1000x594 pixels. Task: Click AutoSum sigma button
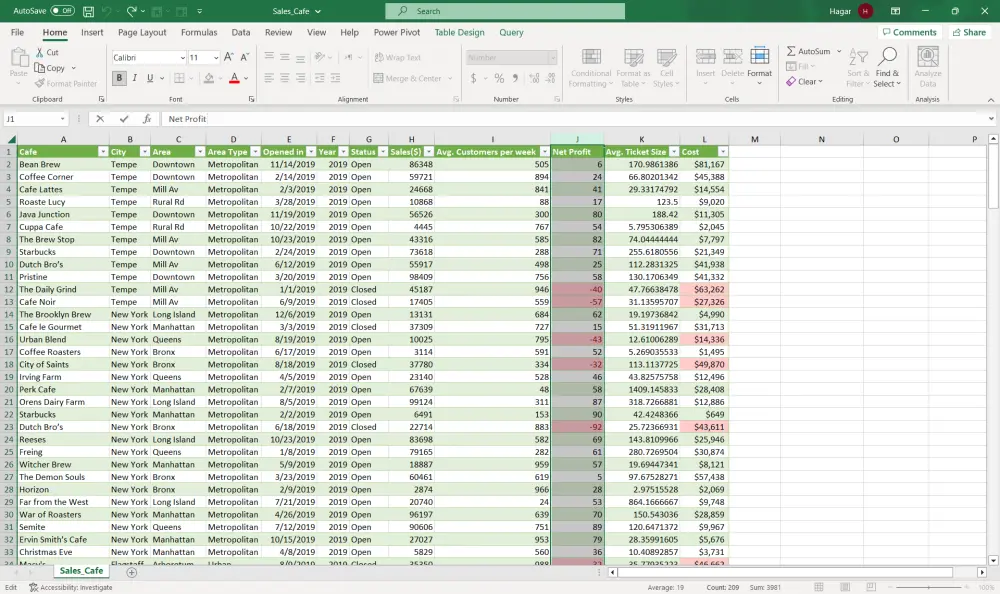tap(807, 51)
